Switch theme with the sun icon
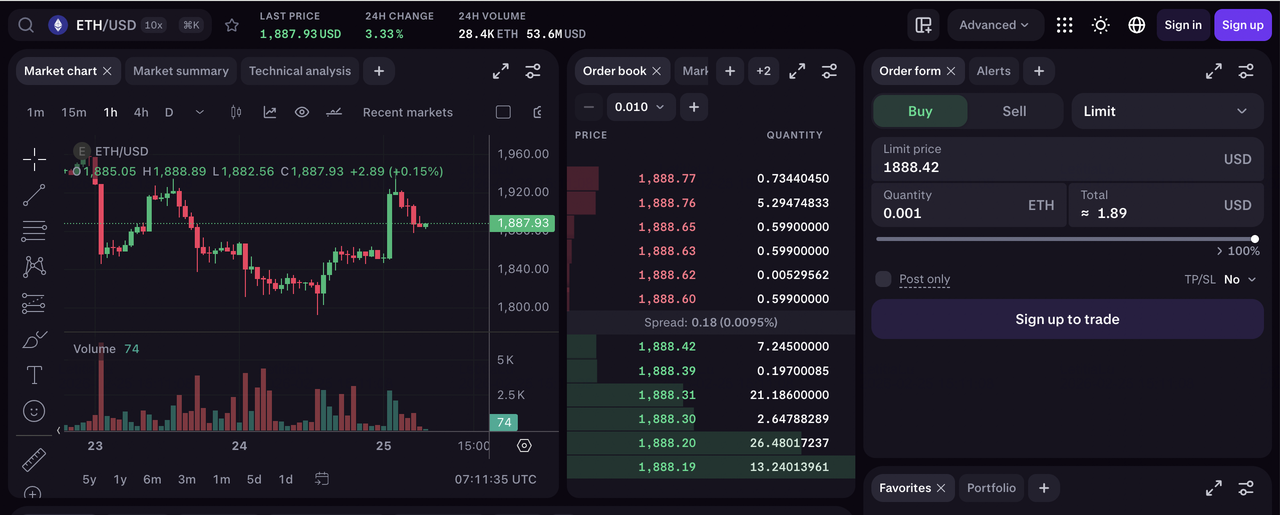 pos(1101,25)
